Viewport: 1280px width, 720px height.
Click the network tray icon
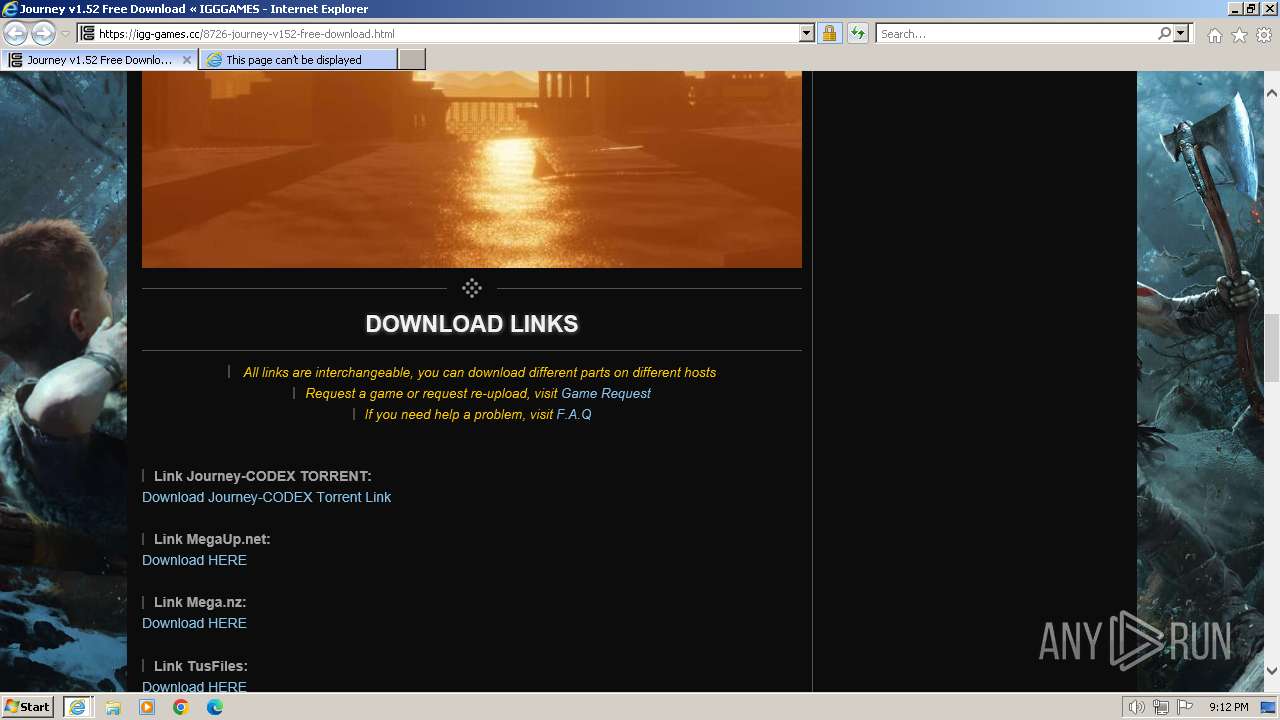[1161, 707]
